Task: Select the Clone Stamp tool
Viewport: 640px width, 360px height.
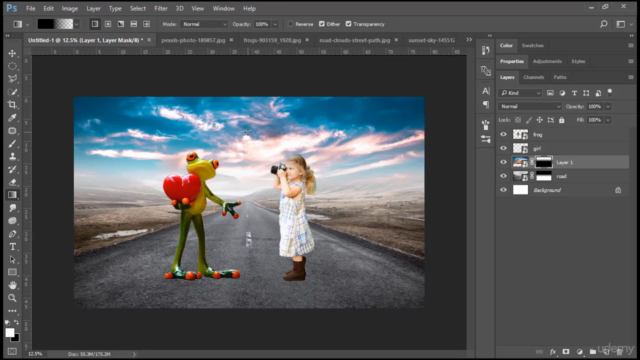Action: tap(12, 156)
